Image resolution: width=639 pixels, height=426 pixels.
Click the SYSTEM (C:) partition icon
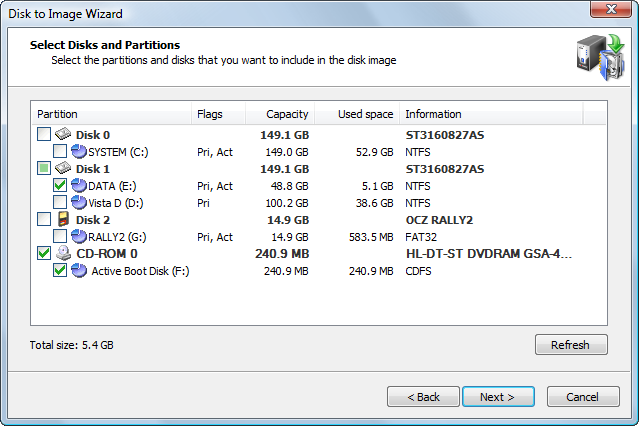pos(79,152)
